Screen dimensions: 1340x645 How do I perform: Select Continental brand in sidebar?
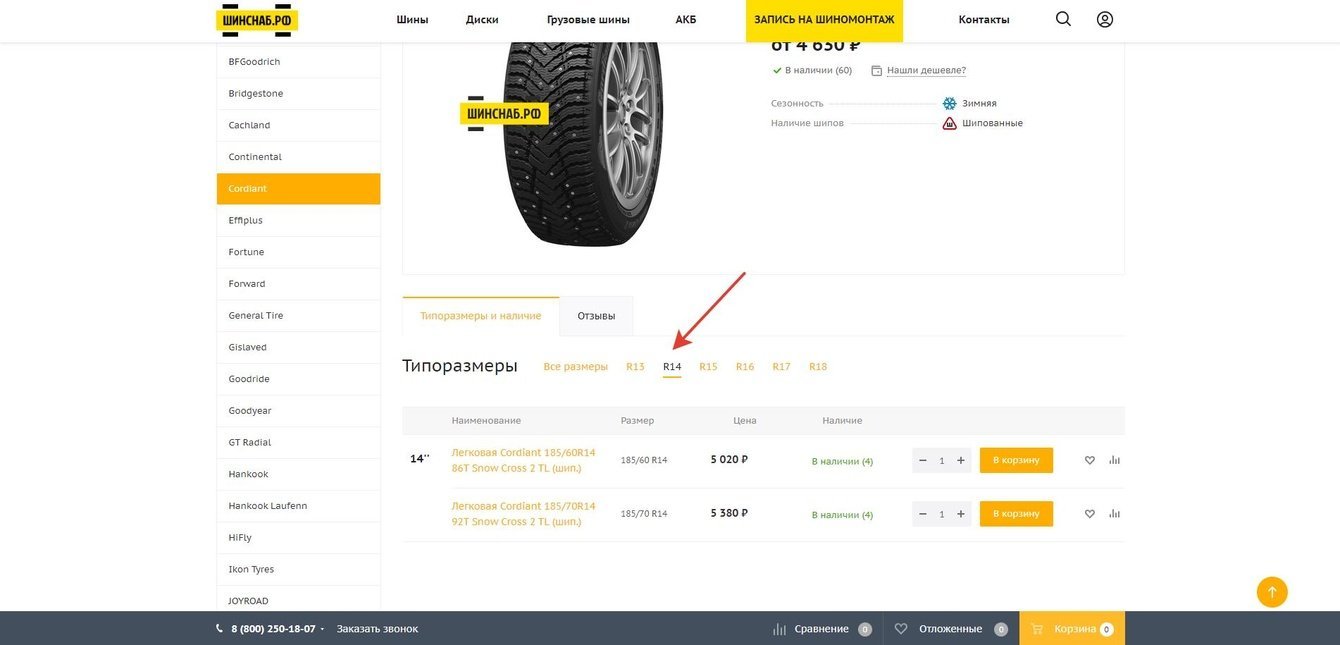pyautogui.click(x=255, y=157)
